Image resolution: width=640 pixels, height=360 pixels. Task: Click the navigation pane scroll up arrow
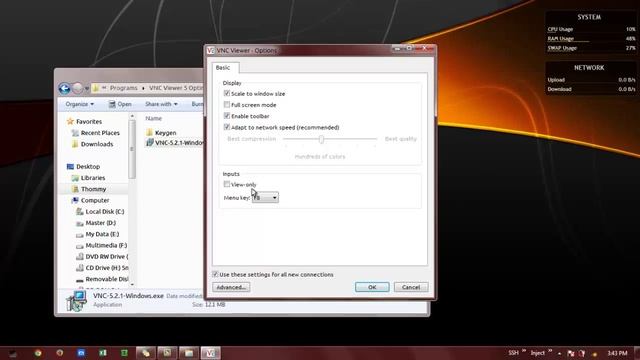pos(132,117)
